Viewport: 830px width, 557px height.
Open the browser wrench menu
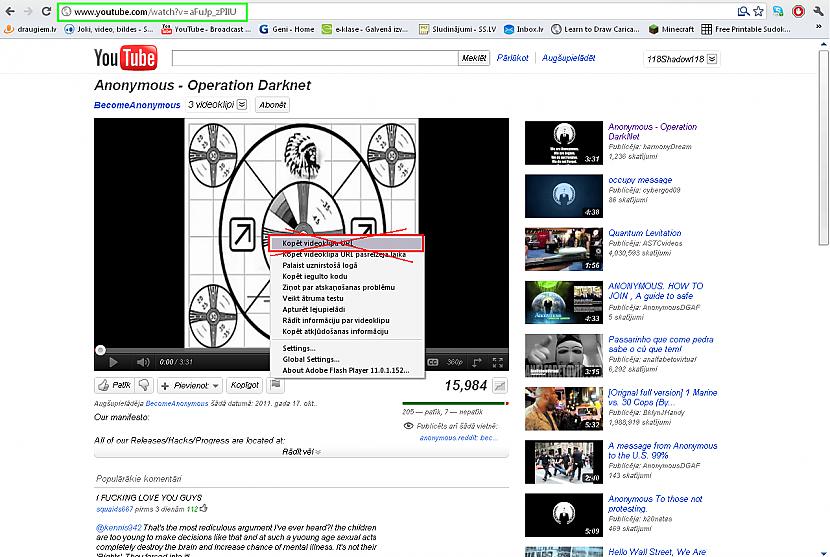(819, 11)
